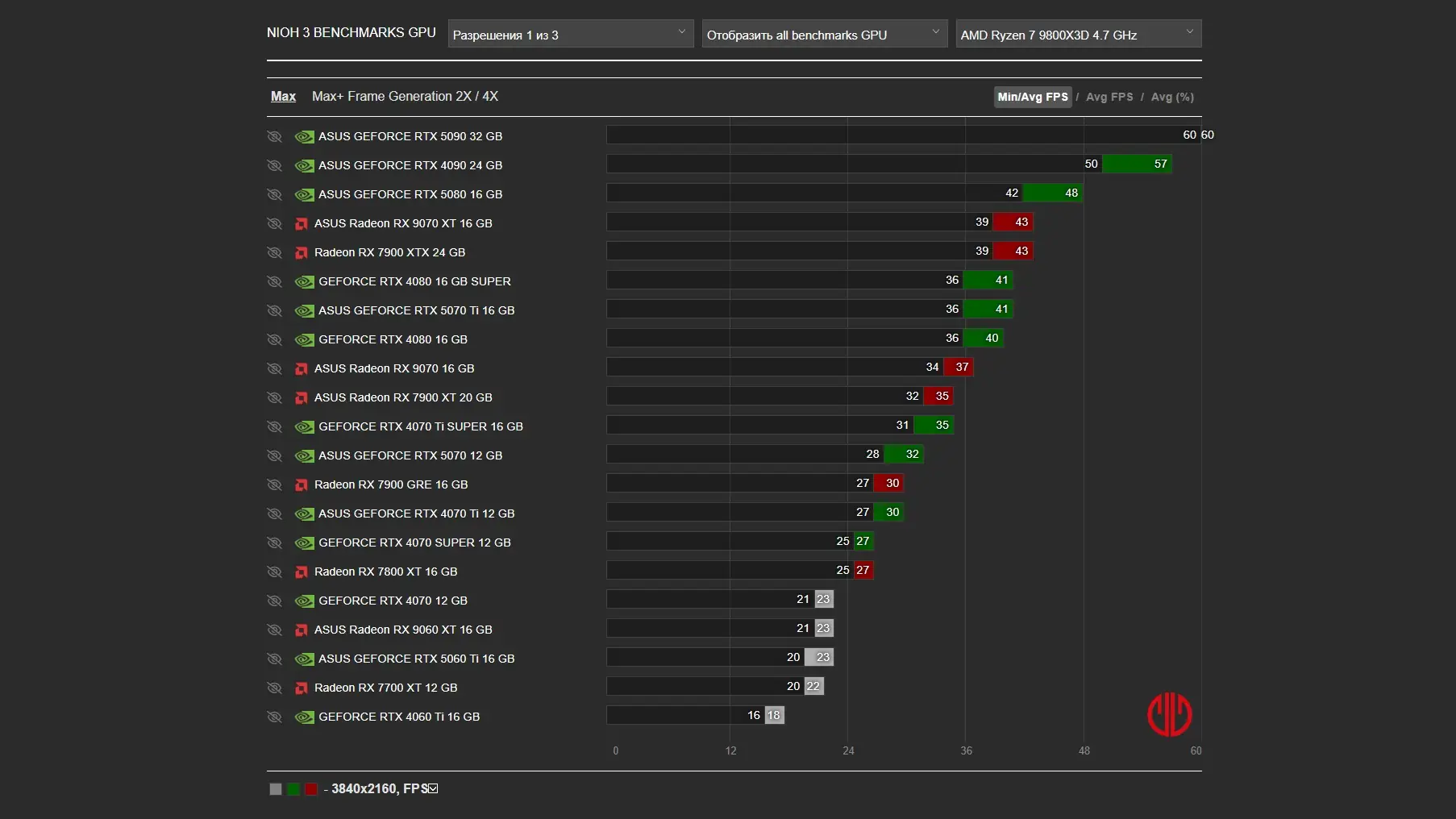Click the AMD logo beside Radeon RX 7700 XT
The width and height of the screenshot is (1456, 819).
coord(302,688)
